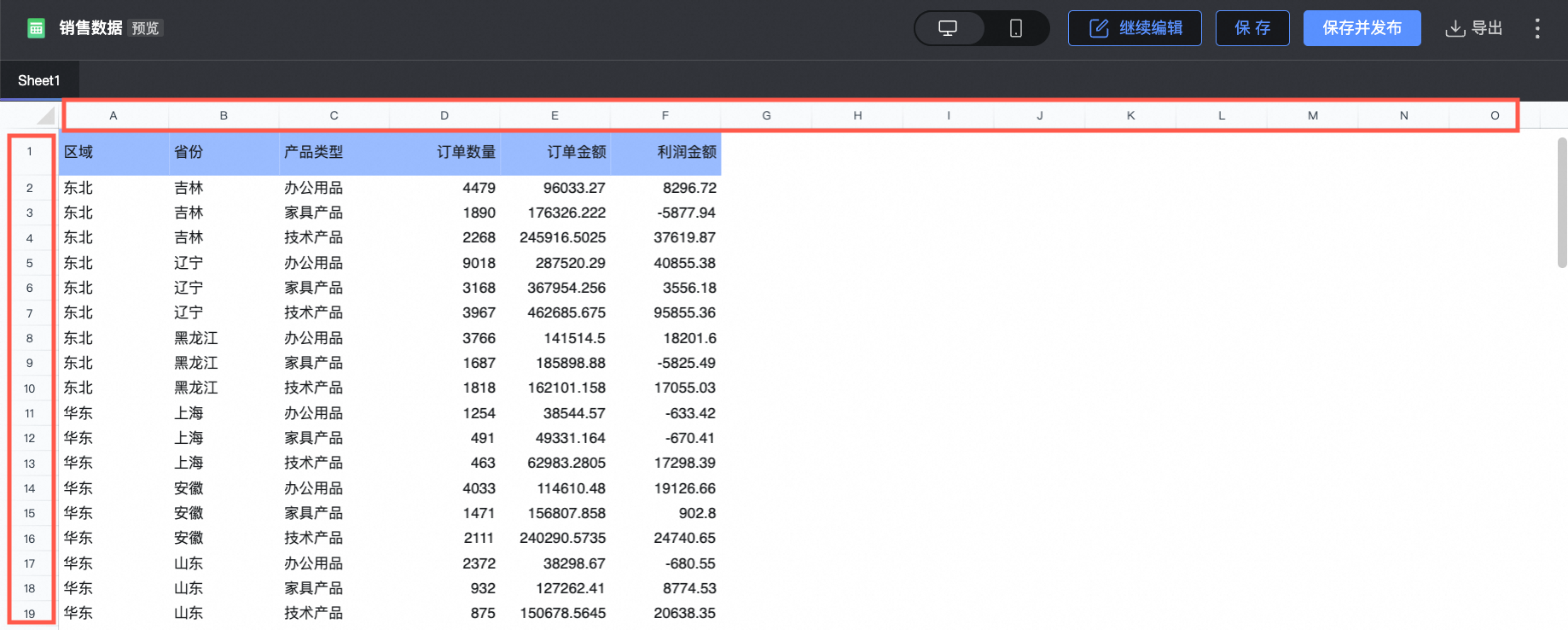This screenshot has width=1568, height=630.
Task: Click 黑龙江 cell in row 8
Action: pyautogui.click(x=224, y=338)
